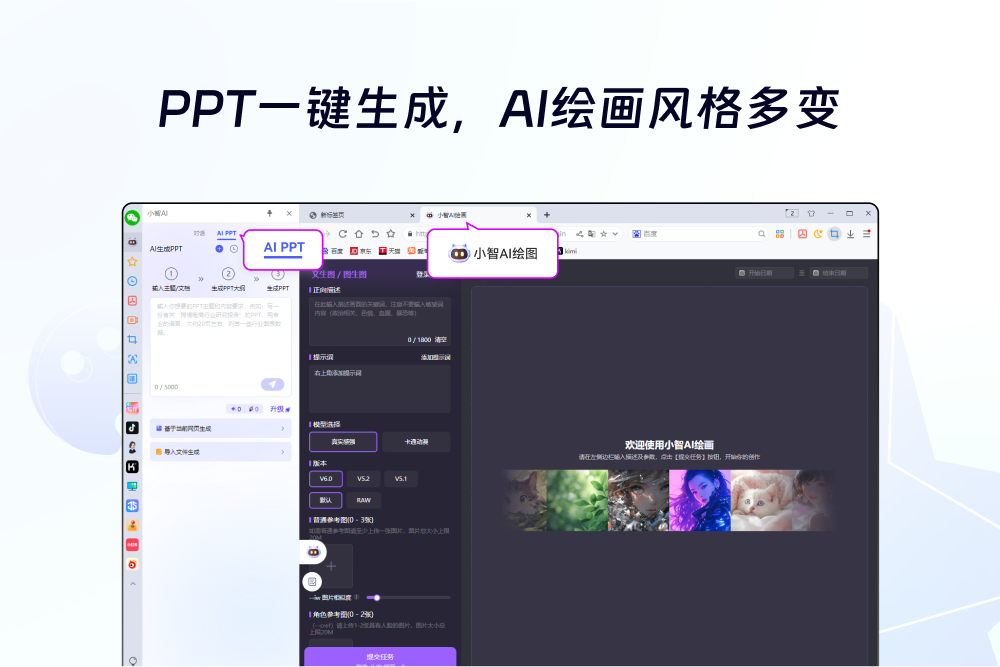Choose version V5.1
Screen dimensions: 1000x667
tap(401, 479)
